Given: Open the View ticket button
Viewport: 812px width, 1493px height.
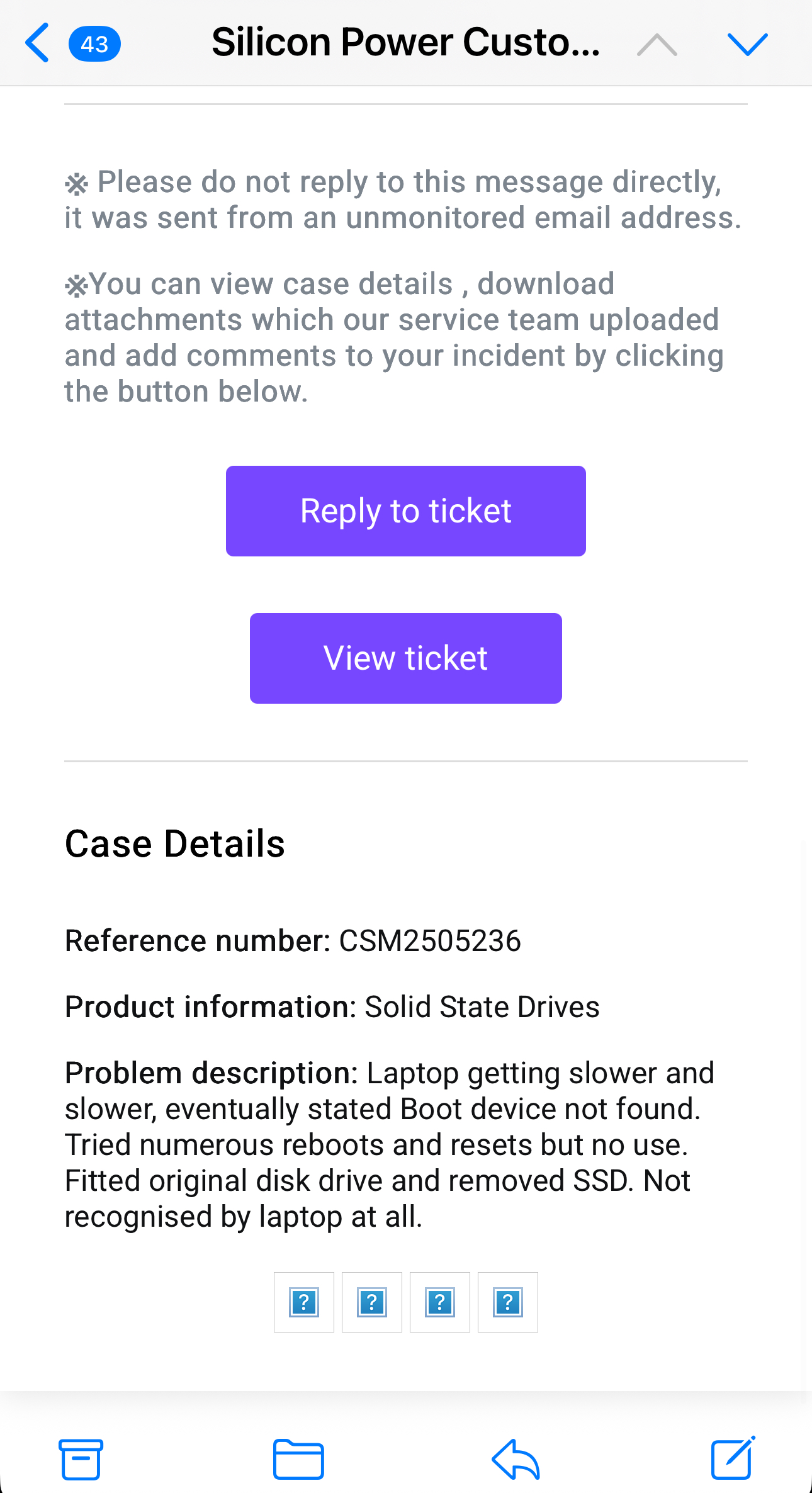Looking at the screenshot, I should tap(405, 658).
